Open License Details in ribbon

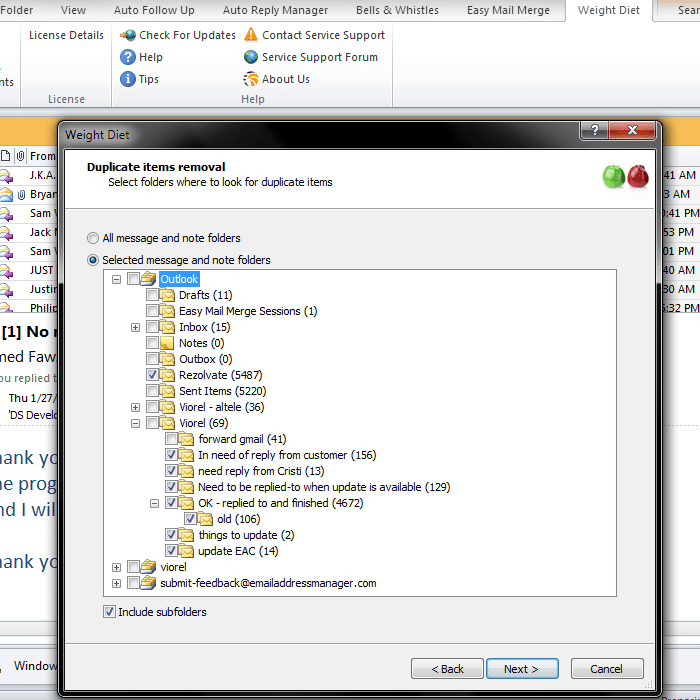tap(66, 35)
